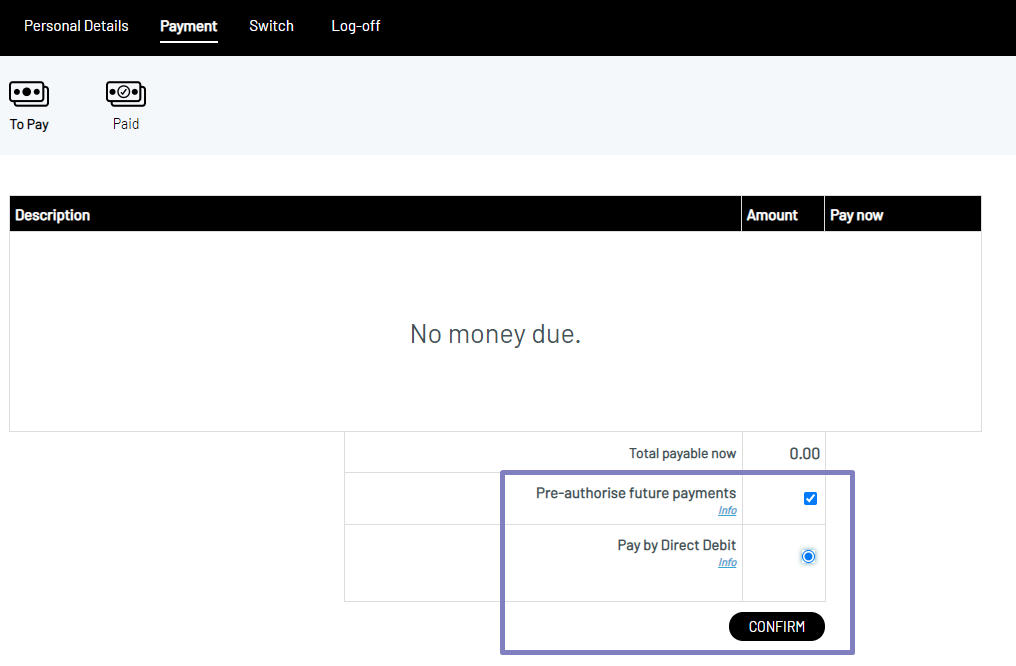Click the Amount column header
The height and width of the screenshot is (666, 1016).
772,215
